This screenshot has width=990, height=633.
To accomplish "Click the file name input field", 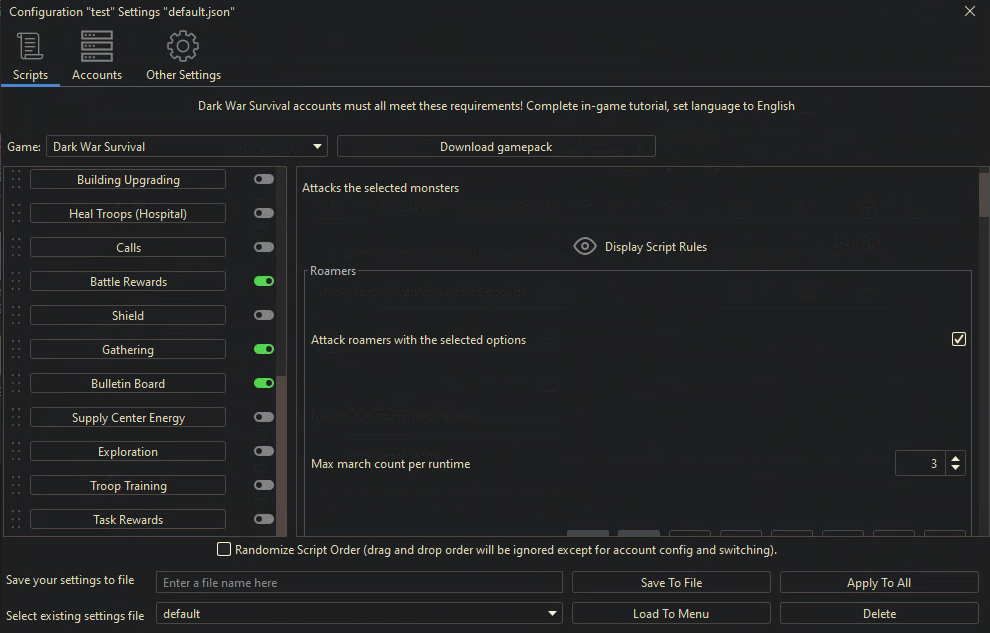I will (x=359, y=583).
